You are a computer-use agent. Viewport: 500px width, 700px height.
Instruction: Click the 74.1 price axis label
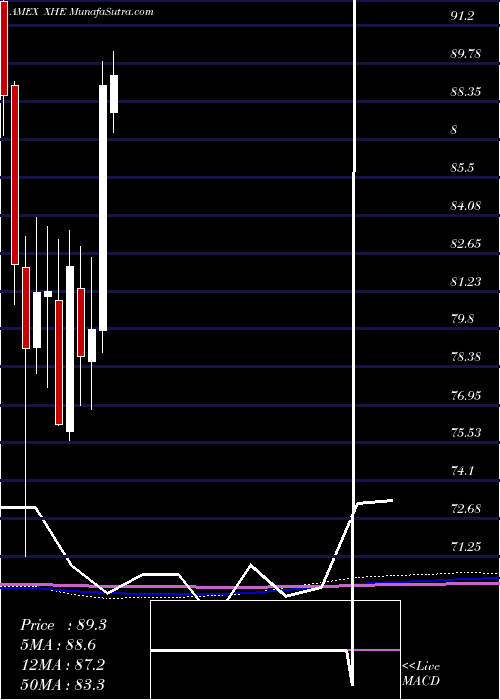click(462, 471)
